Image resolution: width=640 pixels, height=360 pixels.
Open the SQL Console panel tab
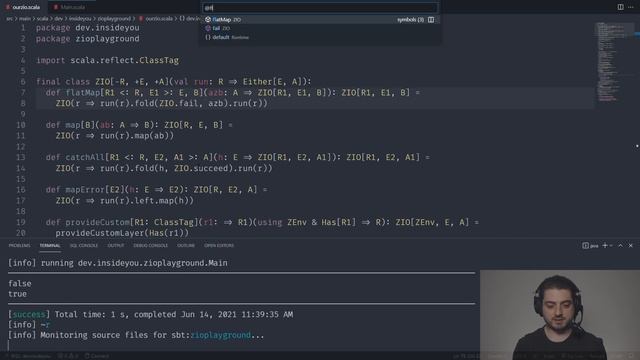84,245
